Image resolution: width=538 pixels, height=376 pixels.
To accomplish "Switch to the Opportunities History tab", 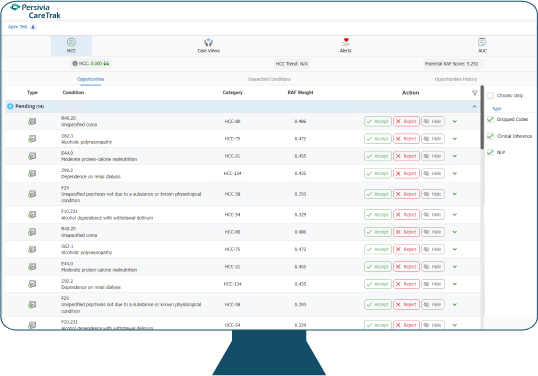I will [x=456, y=79].
